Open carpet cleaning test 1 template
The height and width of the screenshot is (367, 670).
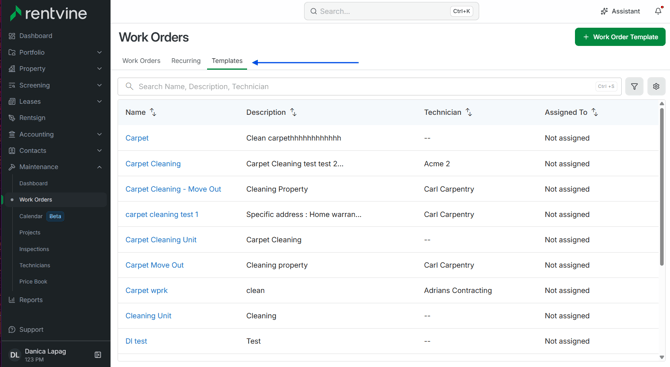tap(162, 214)
